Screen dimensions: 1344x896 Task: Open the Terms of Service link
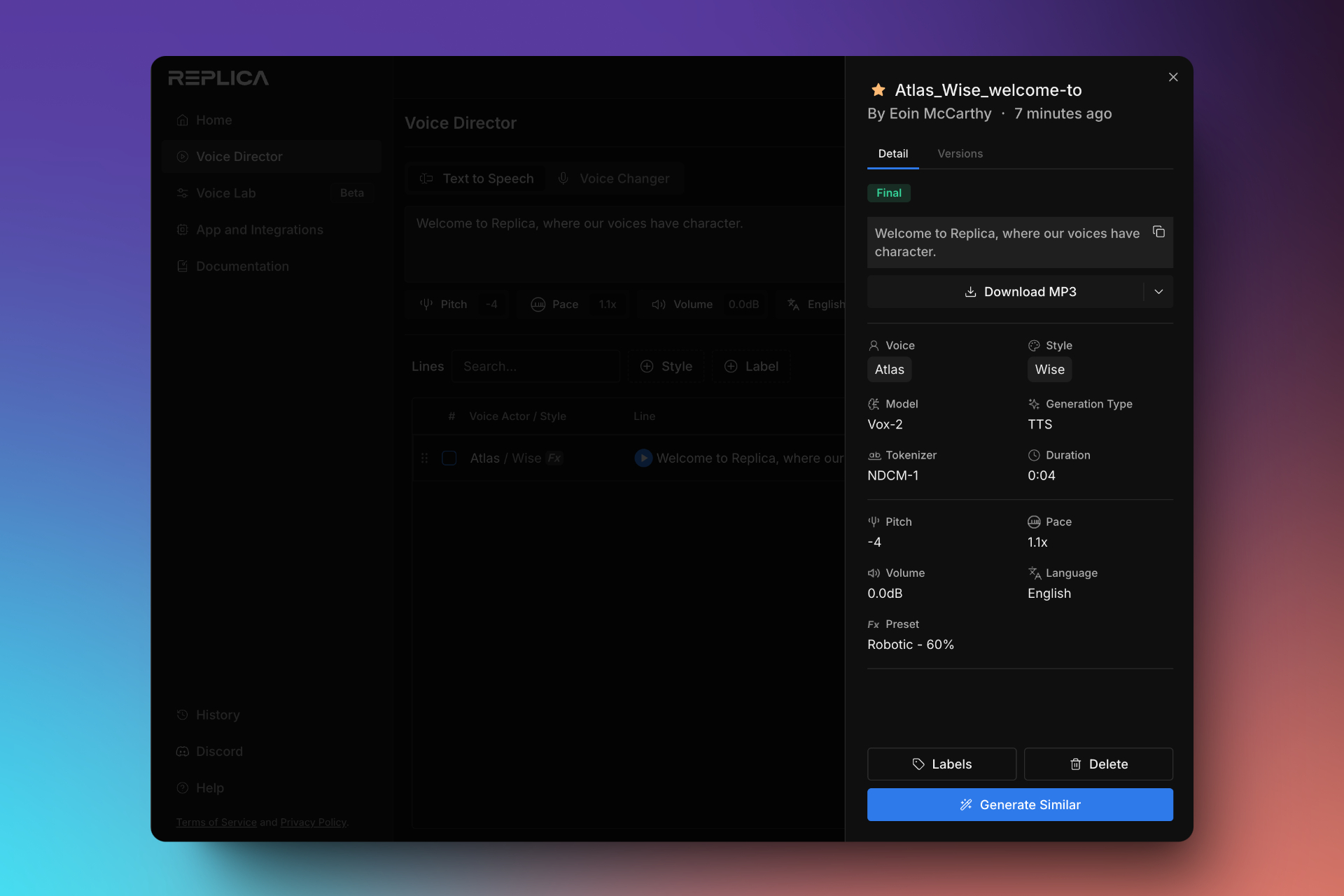tap(216, 822)
